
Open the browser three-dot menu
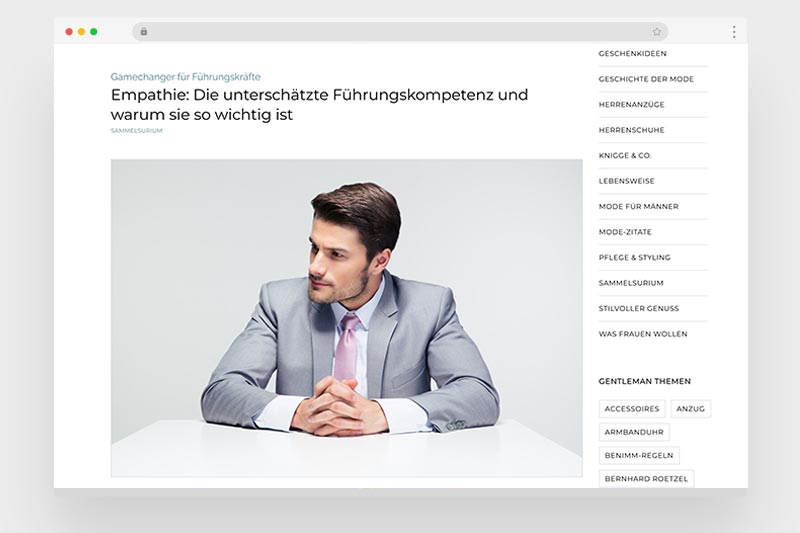tap(733, 32)
